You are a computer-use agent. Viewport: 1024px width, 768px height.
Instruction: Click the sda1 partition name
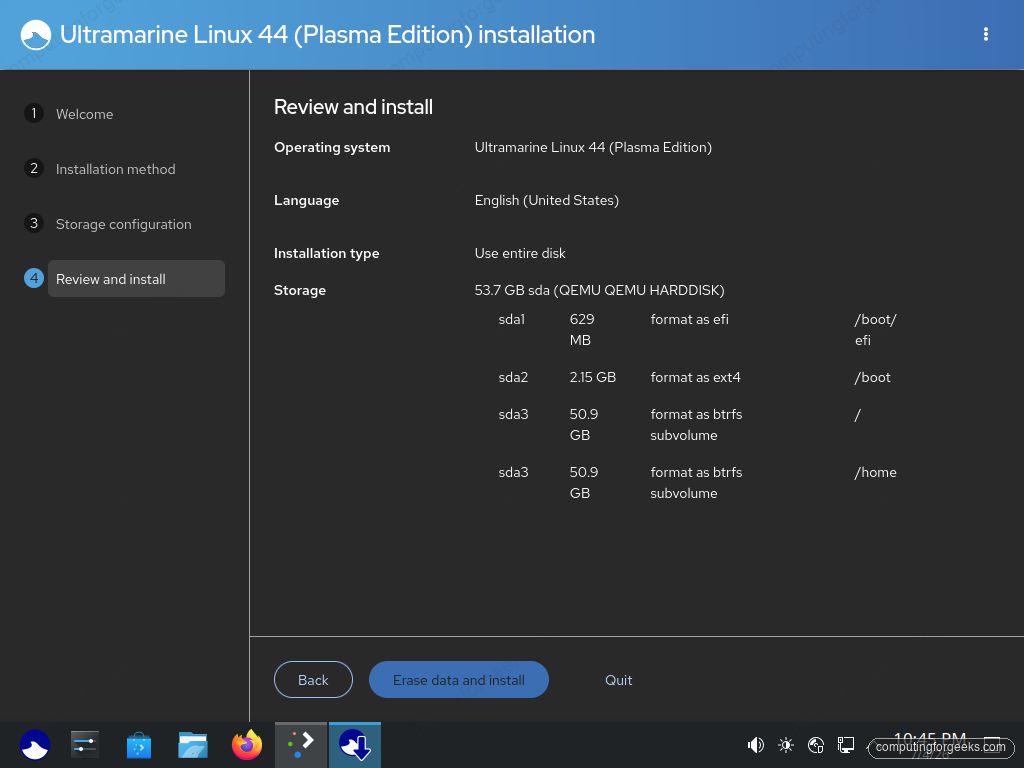(x=511, y=319)
